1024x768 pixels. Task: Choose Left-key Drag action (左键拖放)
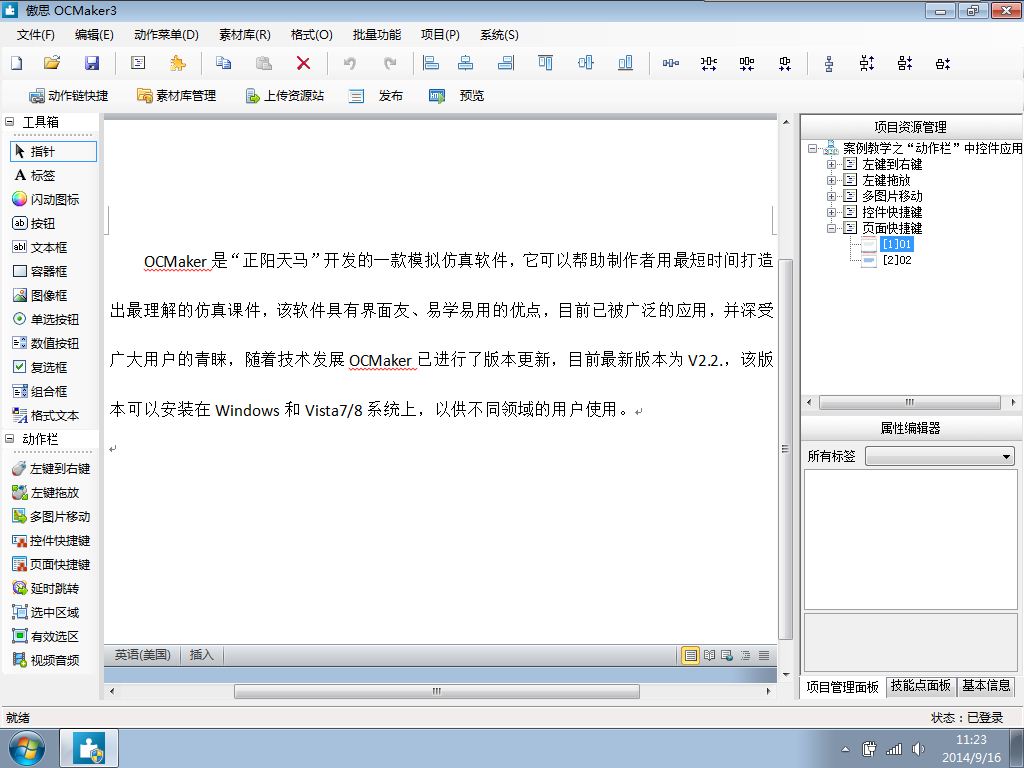[x=46, y=492]
